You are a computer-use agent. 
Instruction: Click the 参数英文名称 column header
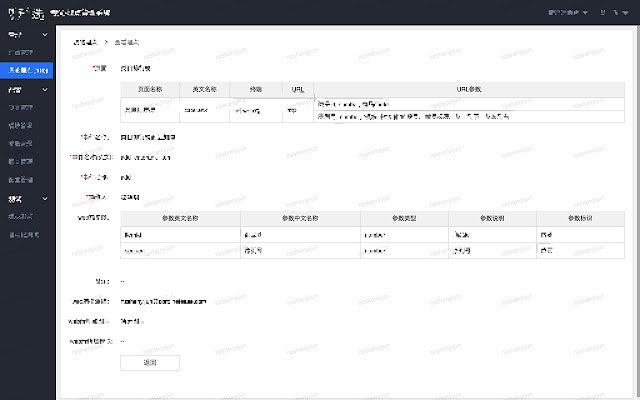point(180,218)
